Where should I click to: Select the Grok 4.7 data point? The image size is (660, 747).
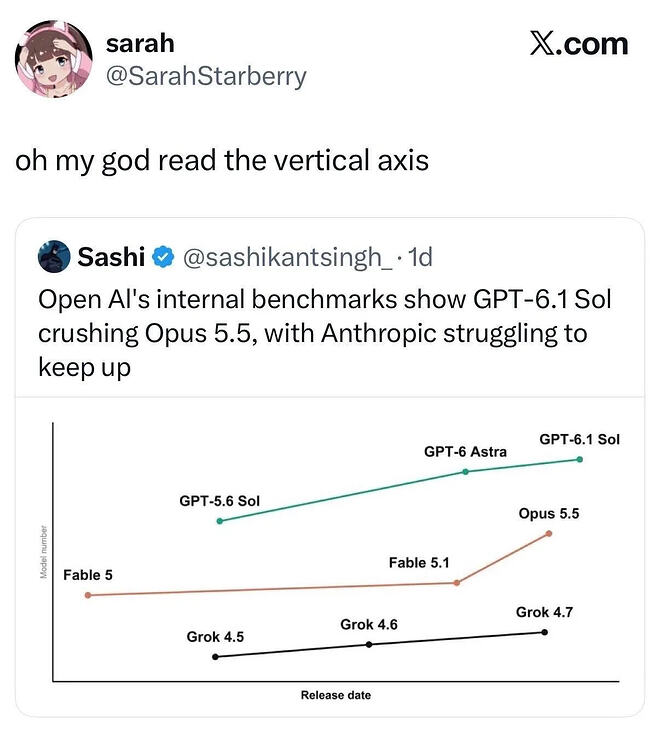coord(545,632)
